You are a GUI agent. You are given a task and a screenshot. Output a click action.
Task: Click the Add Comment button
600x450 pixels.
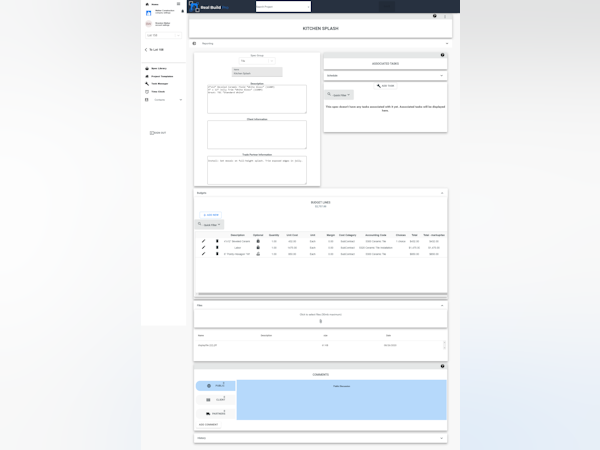point(209,425)
